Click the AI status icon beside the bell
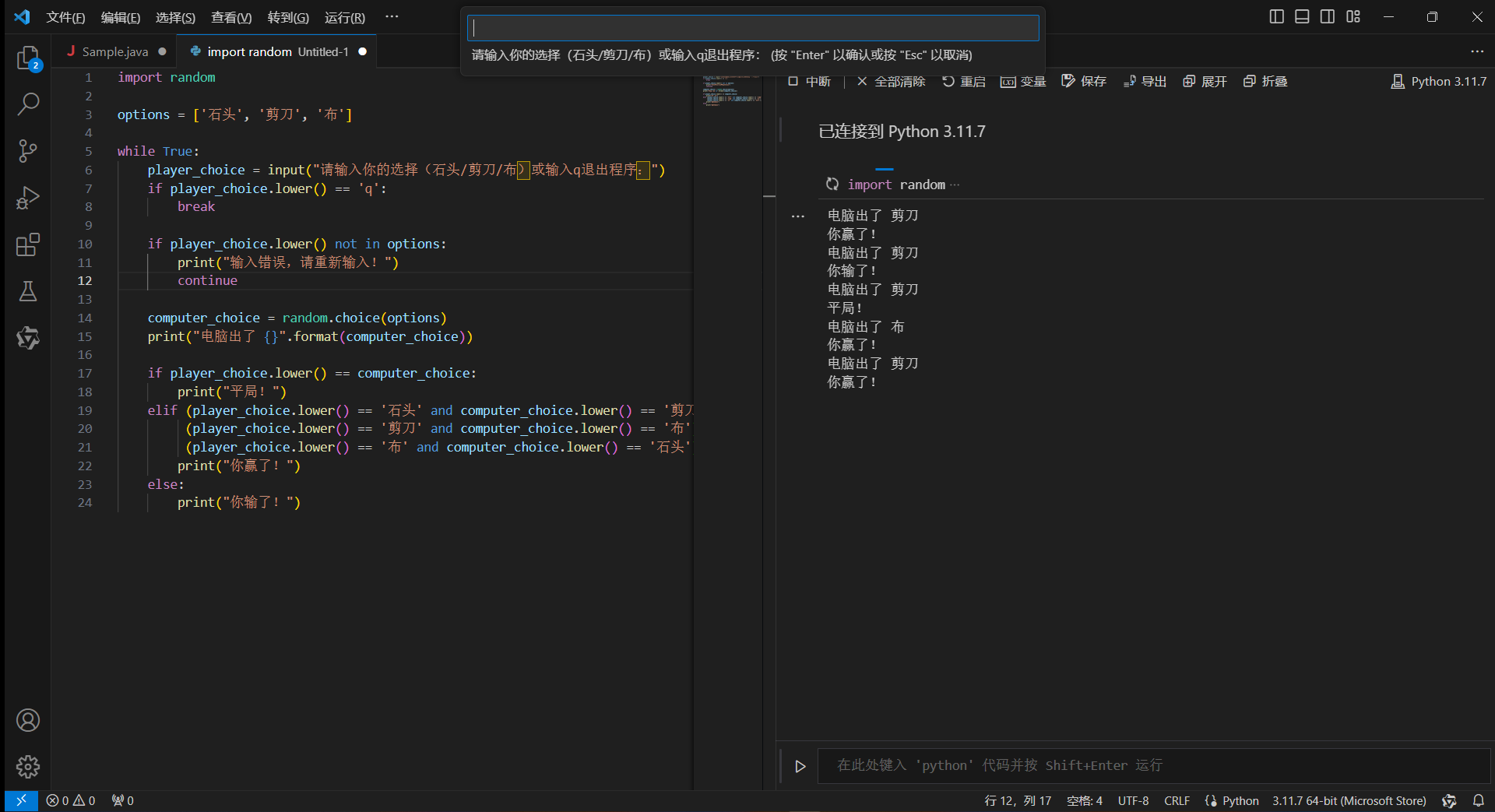The image size is (1495, 812). 1449,800
